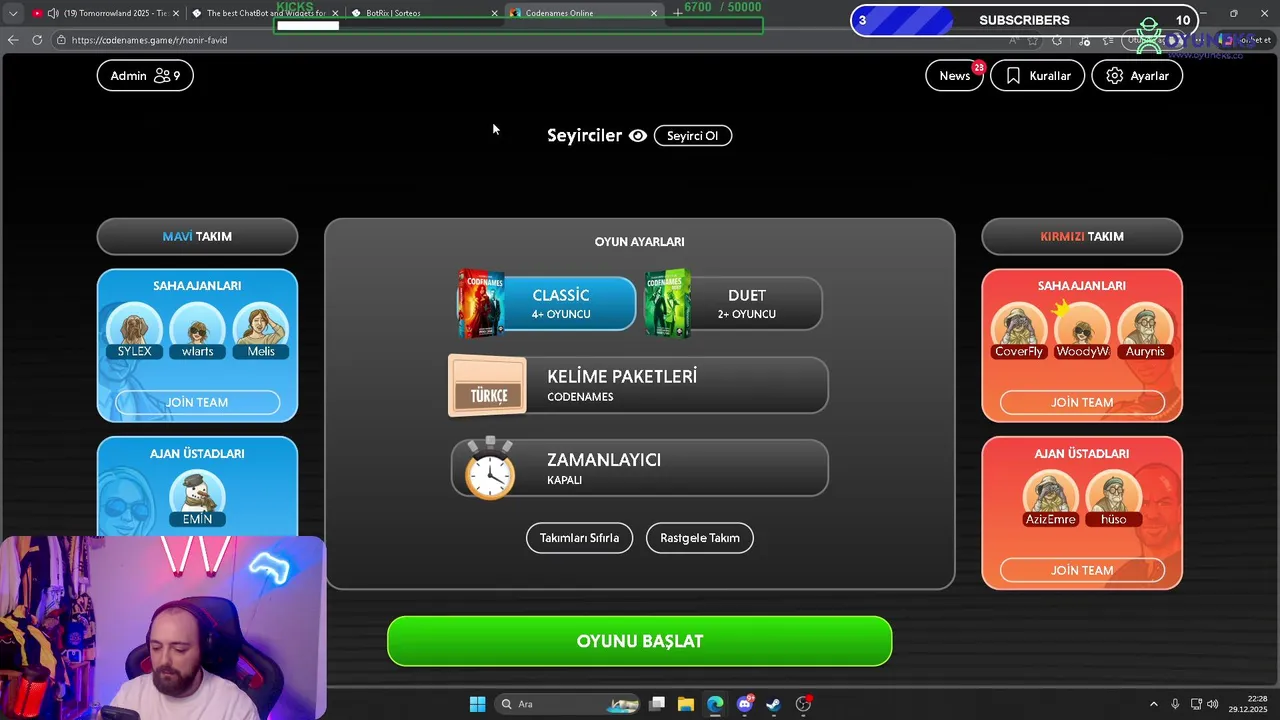Viewport: 1280px width, 720px height.
Task: Open Discord from the taskbar
Action: point(745,704)
